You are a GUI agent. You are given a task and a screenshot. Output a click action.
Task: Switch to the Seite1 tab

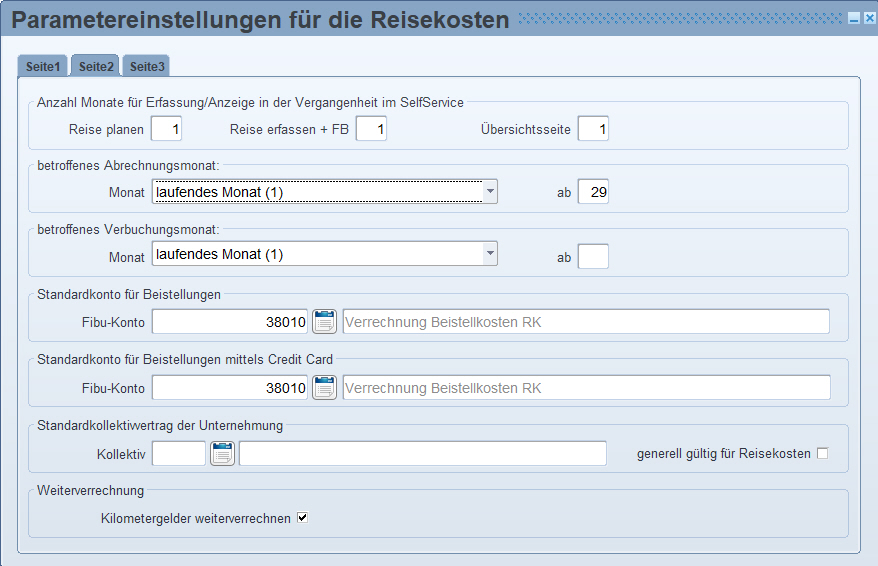coord(43,67)
